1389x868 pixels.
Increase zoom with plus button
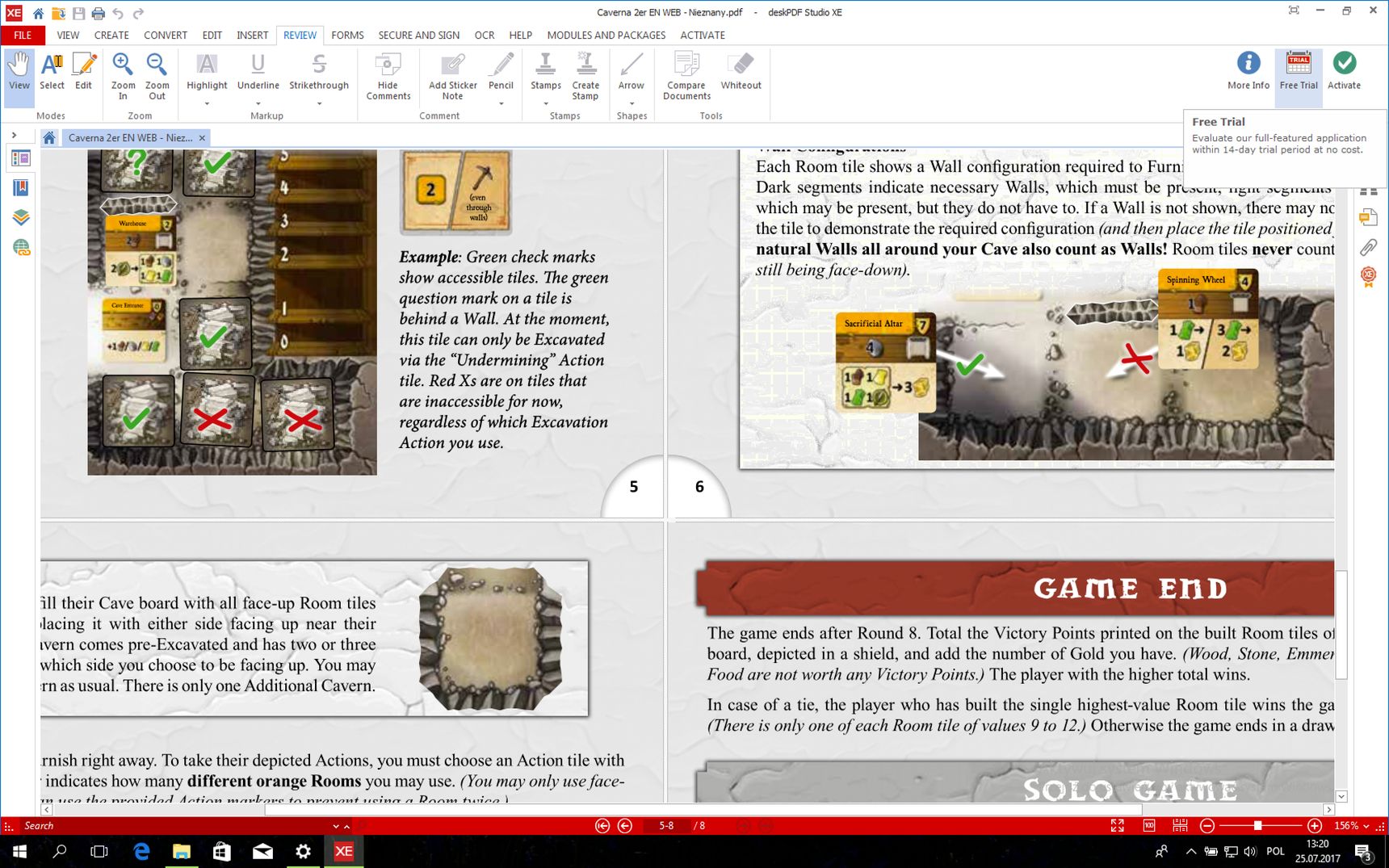pyautogui.click(x=1315, y=826)
